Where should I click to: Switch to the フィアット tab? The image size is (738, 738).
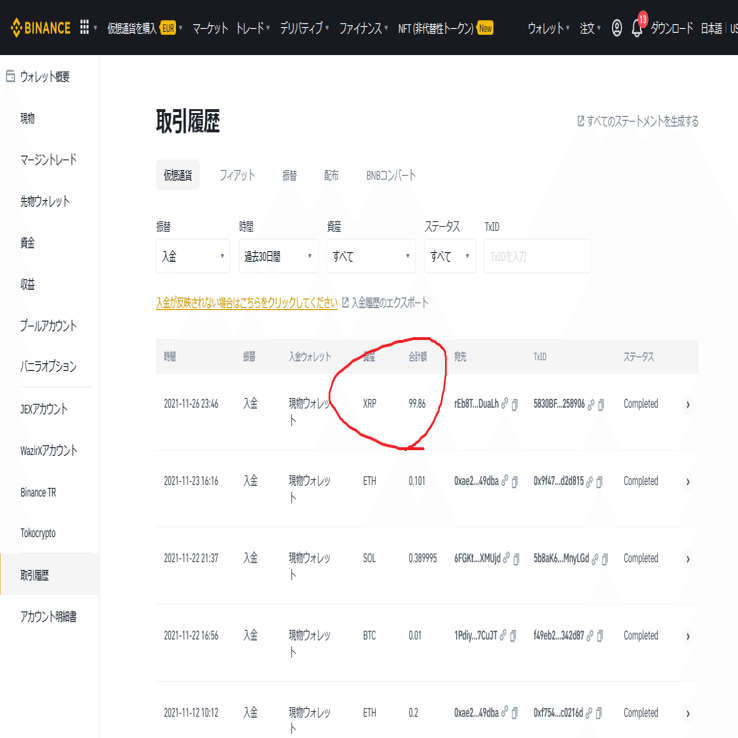coord(237,175)
